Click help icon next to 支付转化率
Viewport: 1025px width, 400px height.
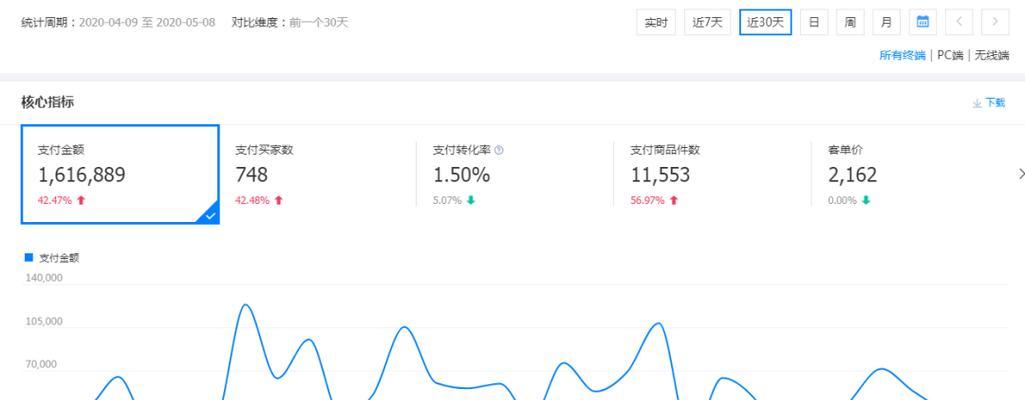pyautogui.click(x=499, y=150)
